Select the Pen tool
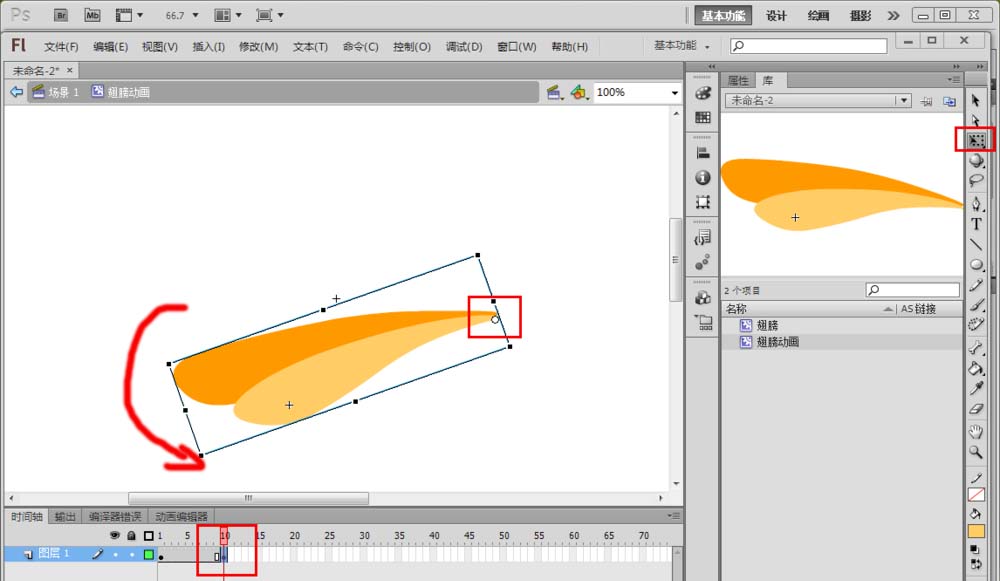 click(976, 204)
